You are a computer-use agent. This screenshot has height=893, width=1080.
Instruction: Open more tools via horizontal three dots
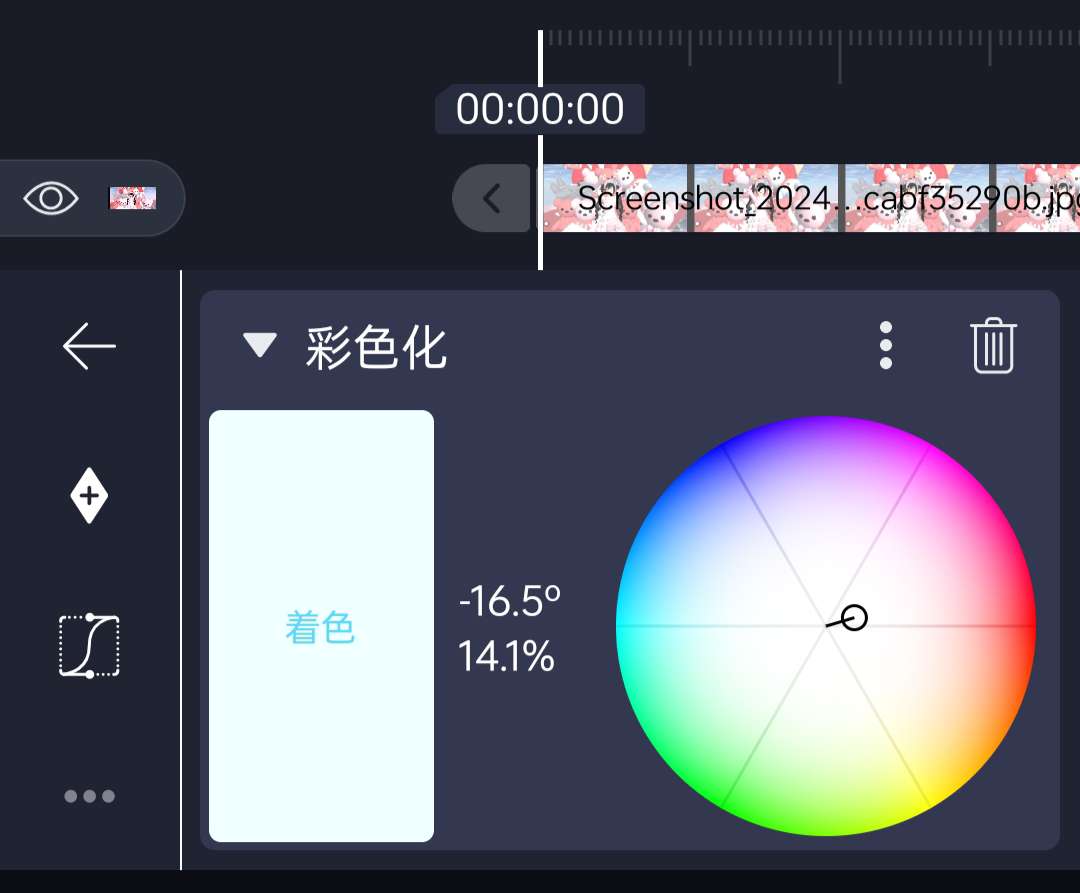89,796
